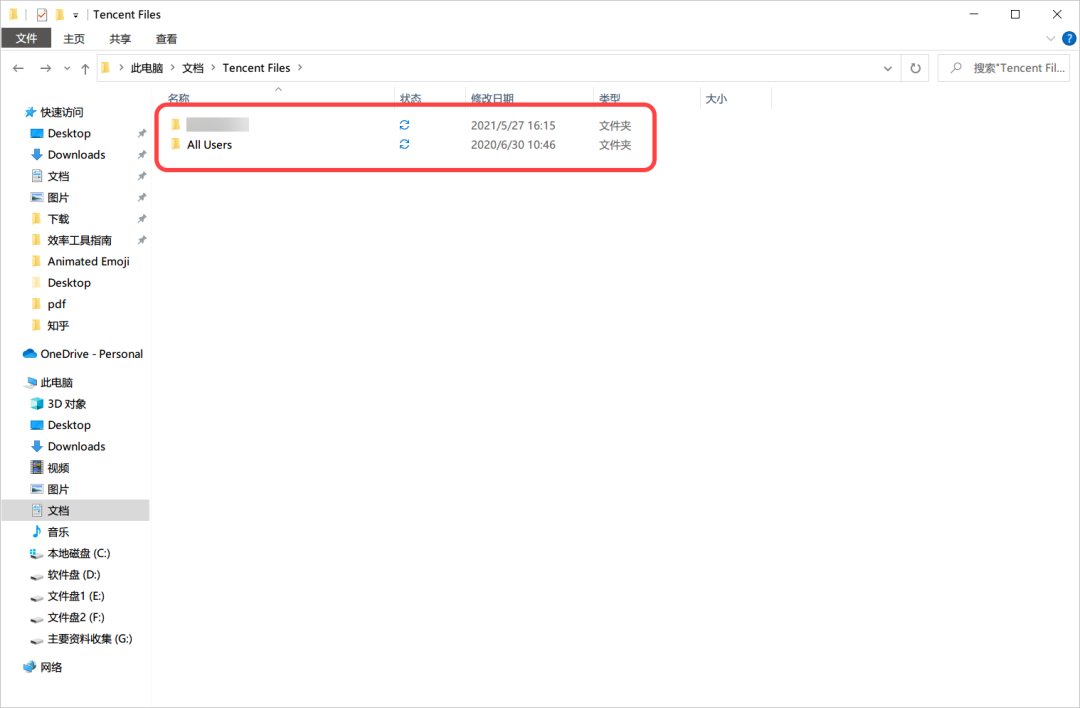The width and height of the screenshot is (1080, 708).
Task: Select the All Users folder
Action: pyautogui.click(x=209, y=145)
